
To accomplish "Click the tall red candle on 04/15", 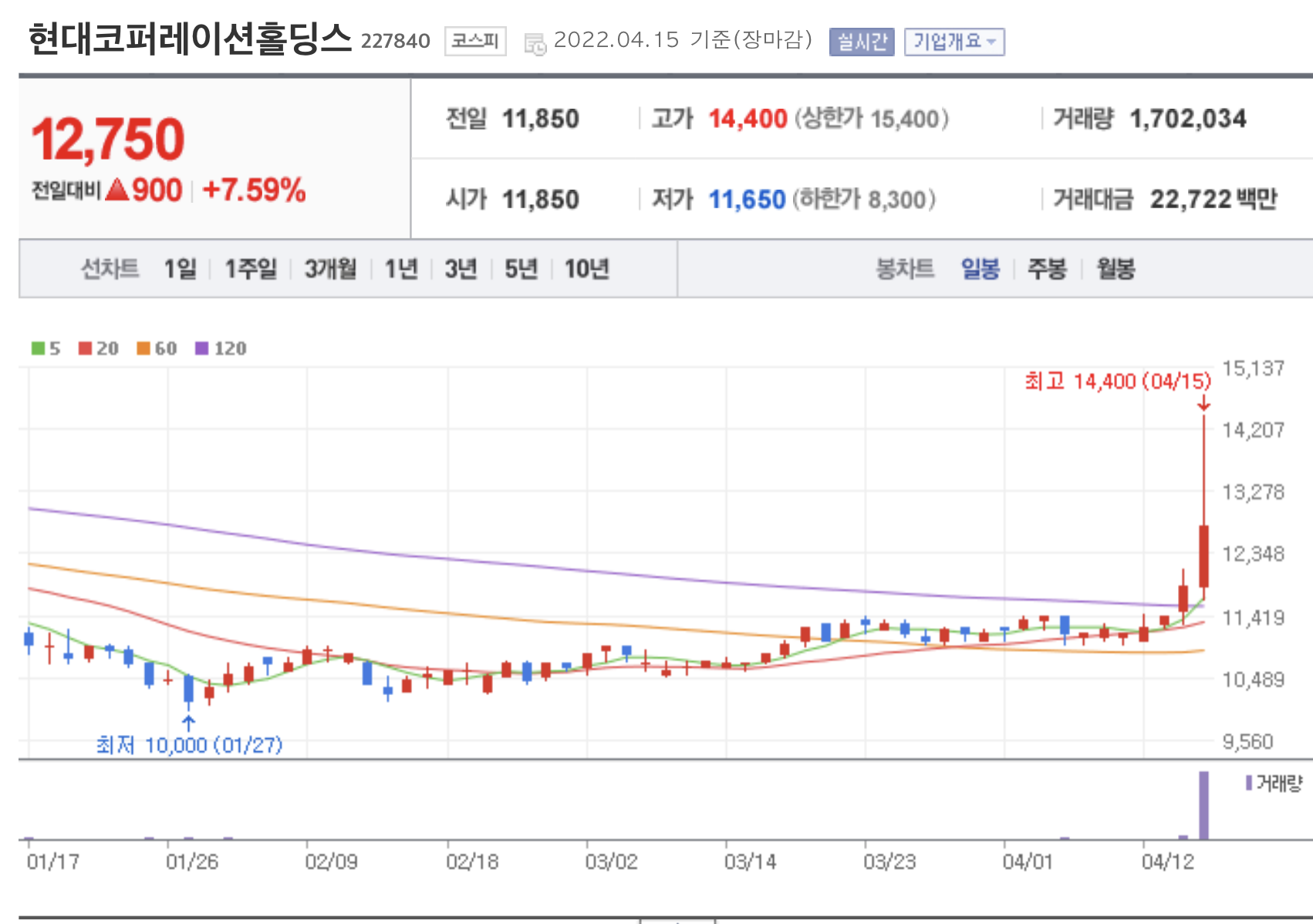I will 1203,556.
